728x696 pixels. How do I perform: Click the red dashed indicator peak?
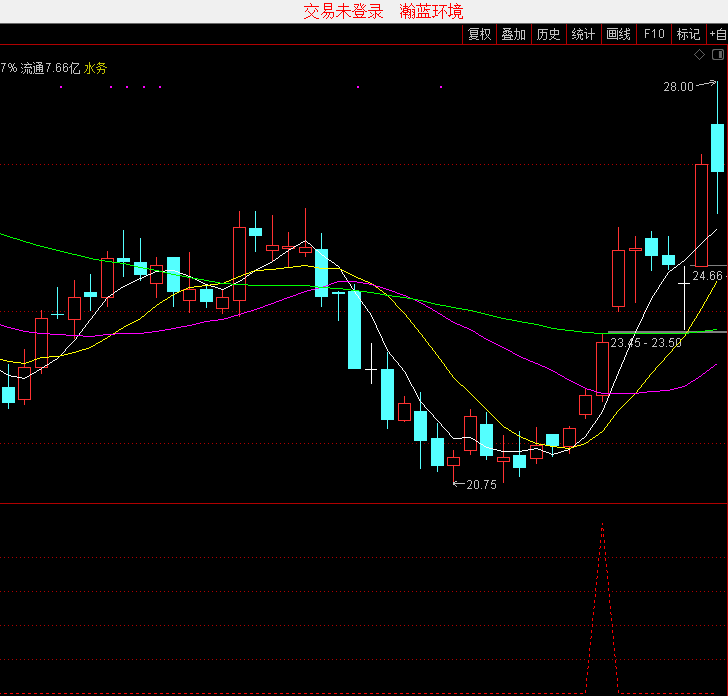coord(602,525)
